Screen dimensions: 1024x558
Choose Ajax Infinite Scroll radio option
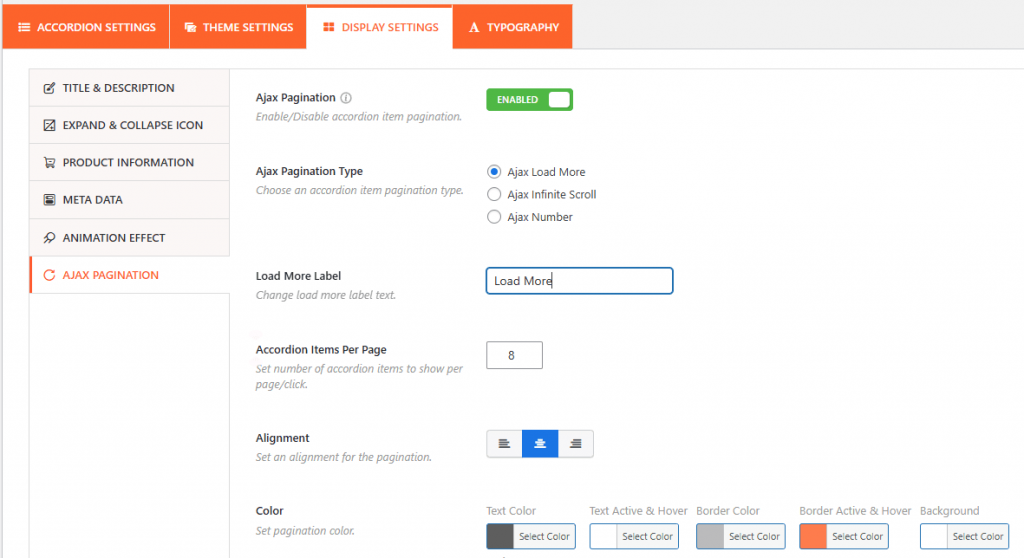click(x=494, y=194)
